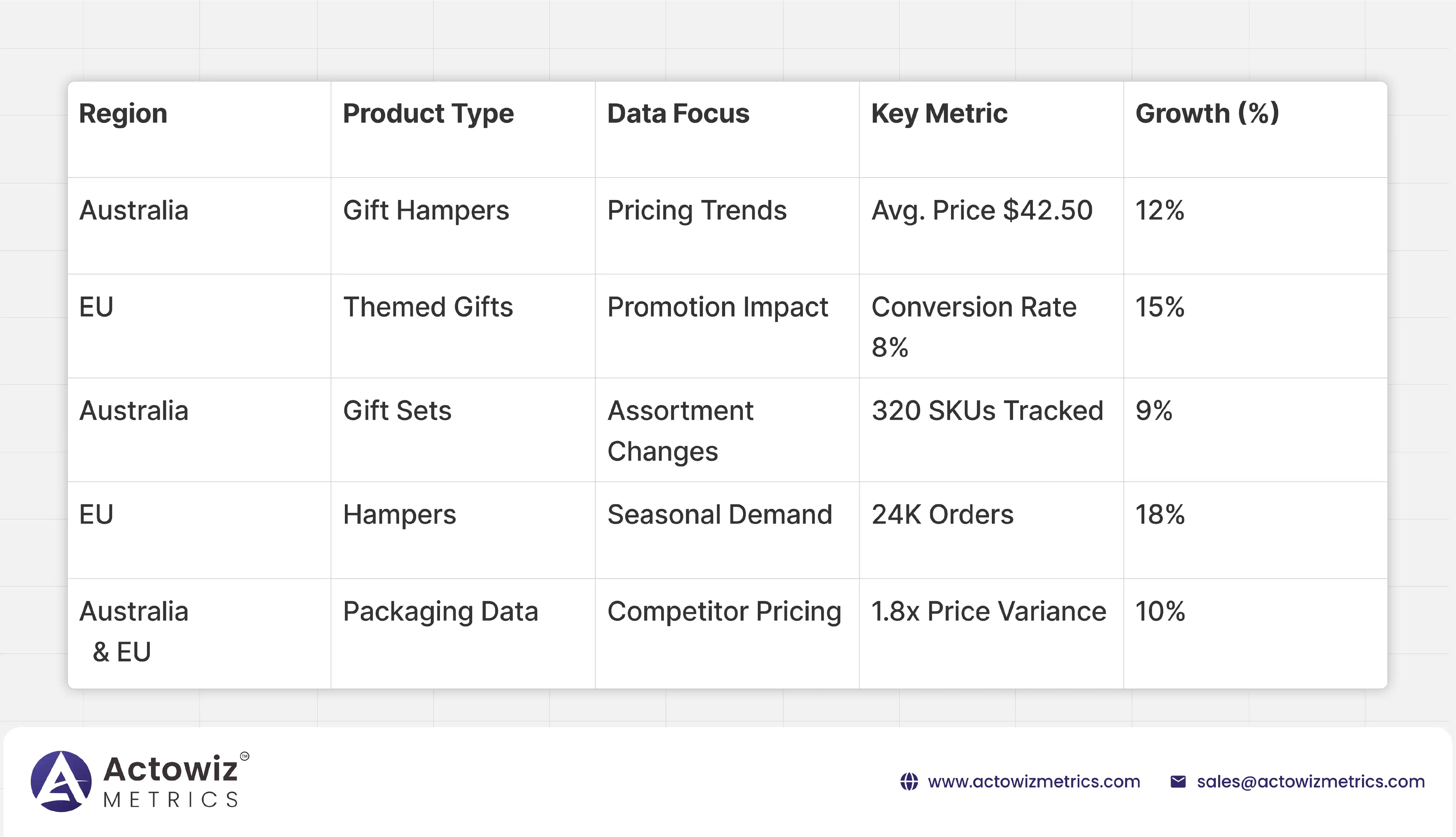The height and width of the screenshot is (837, 1456).
Task: Click the Avg. Price $42.50 cell
Action: click(x=982, y=210)
